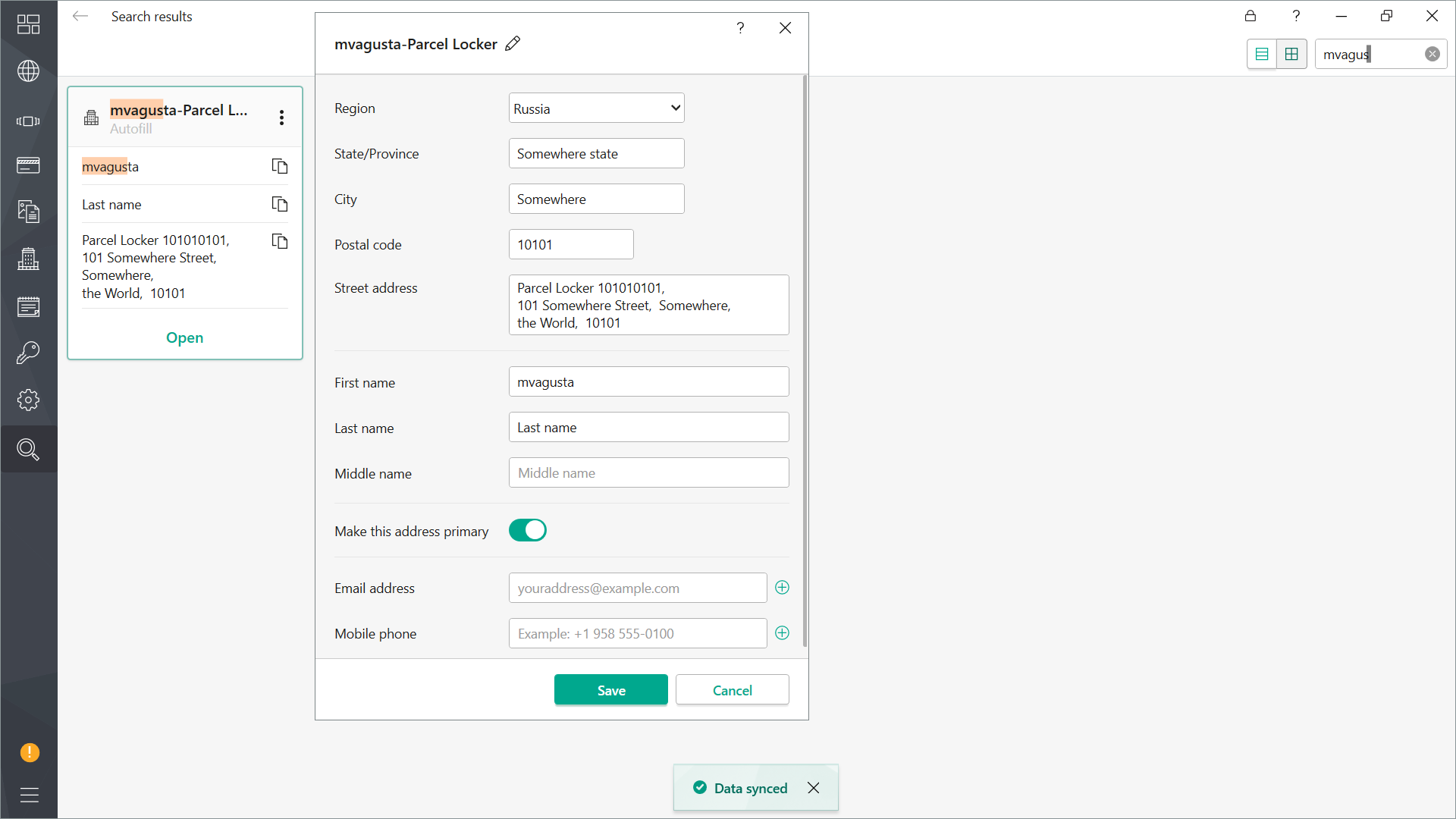The width and height of the screenshot is (1456, 819).
Task: Open the Bank cards section in the sidebar
Action: [x=28, y=165]
